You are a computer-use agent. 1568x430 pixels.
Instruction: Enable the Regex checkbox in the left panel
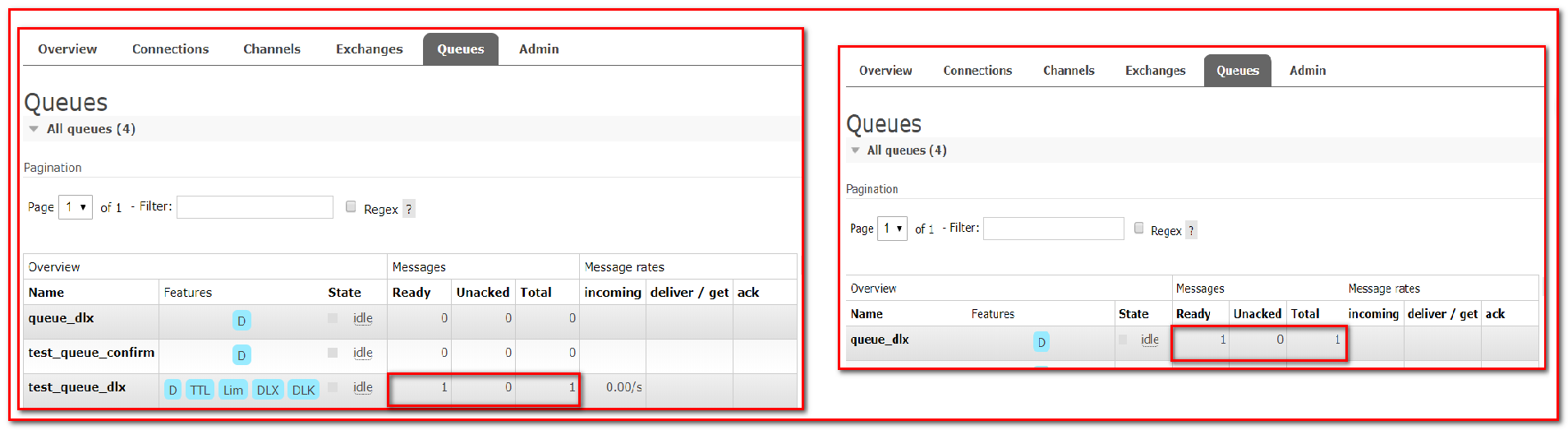[x=351, y=206]
